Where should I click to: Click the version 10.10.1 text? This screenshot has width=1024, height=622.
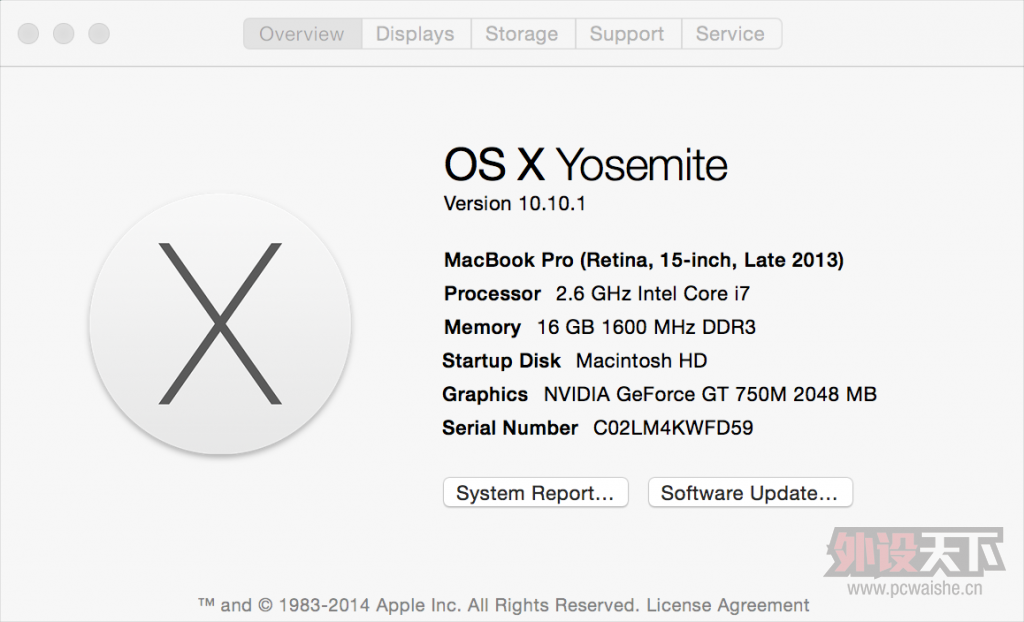coord(515,204)
